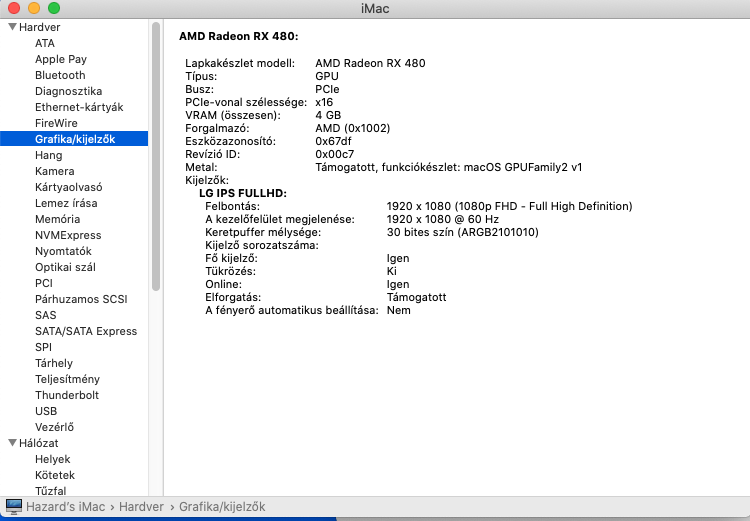Select Bluetooth in the sidebar

click(60, 75)
